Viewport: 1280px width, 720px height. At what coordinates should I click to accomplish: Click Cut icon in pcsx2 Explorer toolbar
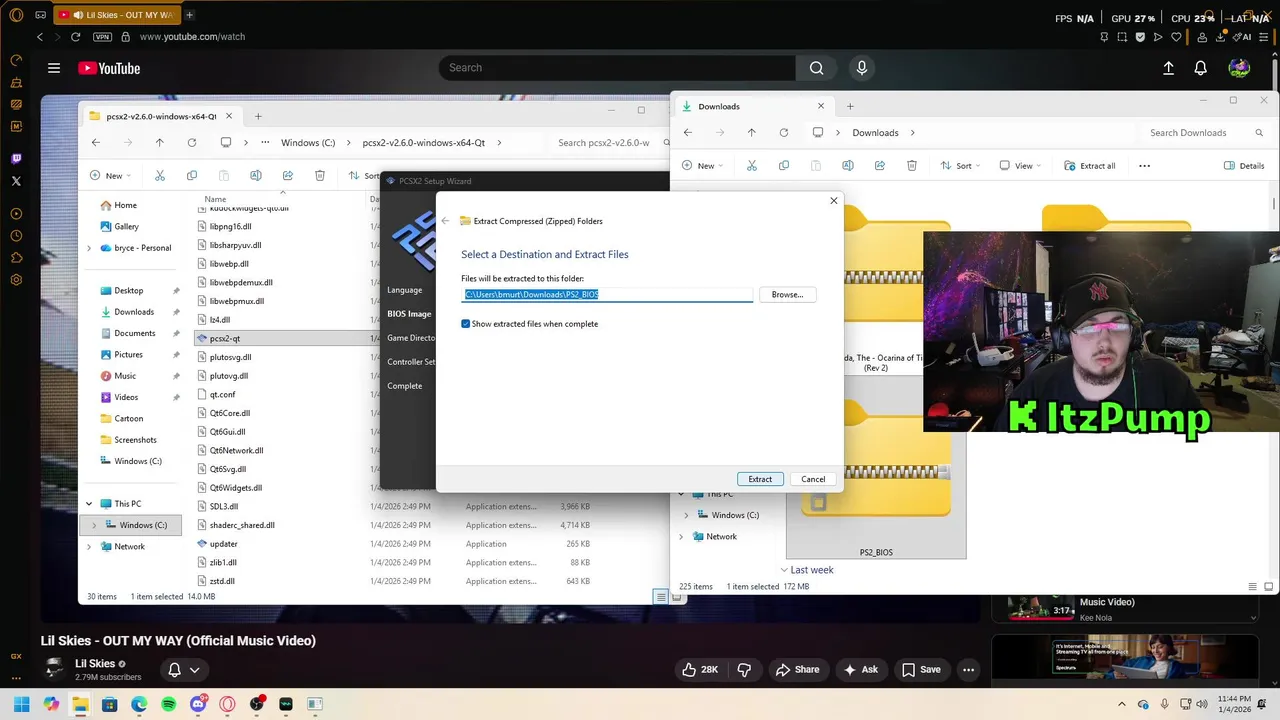[160, 176]
